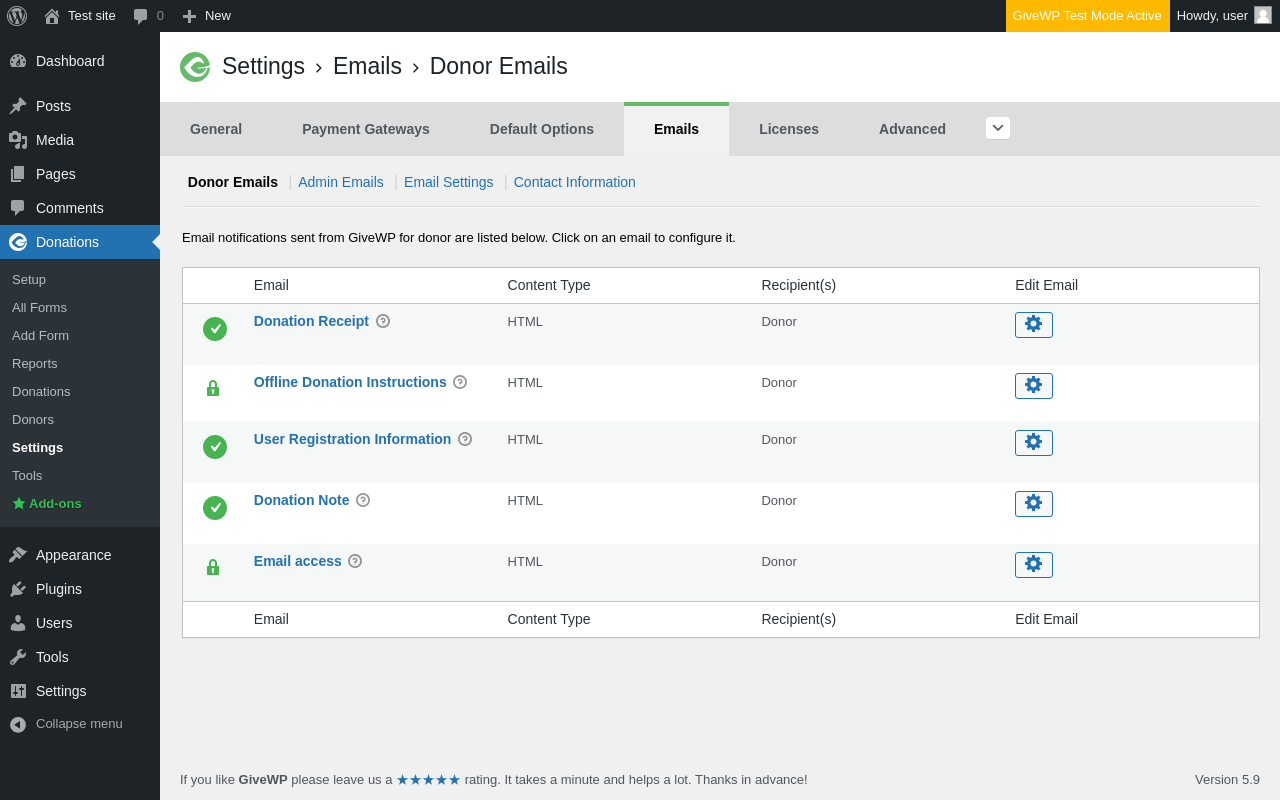
Task: Click the gear icon for Donation Receipt
Action: tap(1033, 325)
